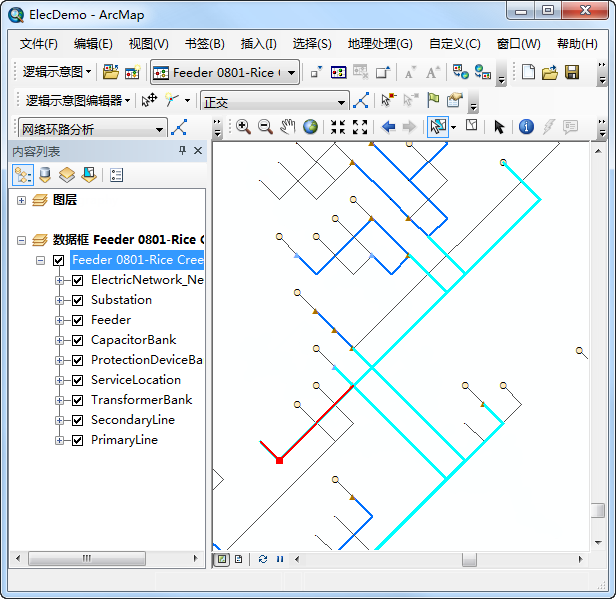Open the 书签(B) menu
616x599 pixels.
[x=204, y=44]
